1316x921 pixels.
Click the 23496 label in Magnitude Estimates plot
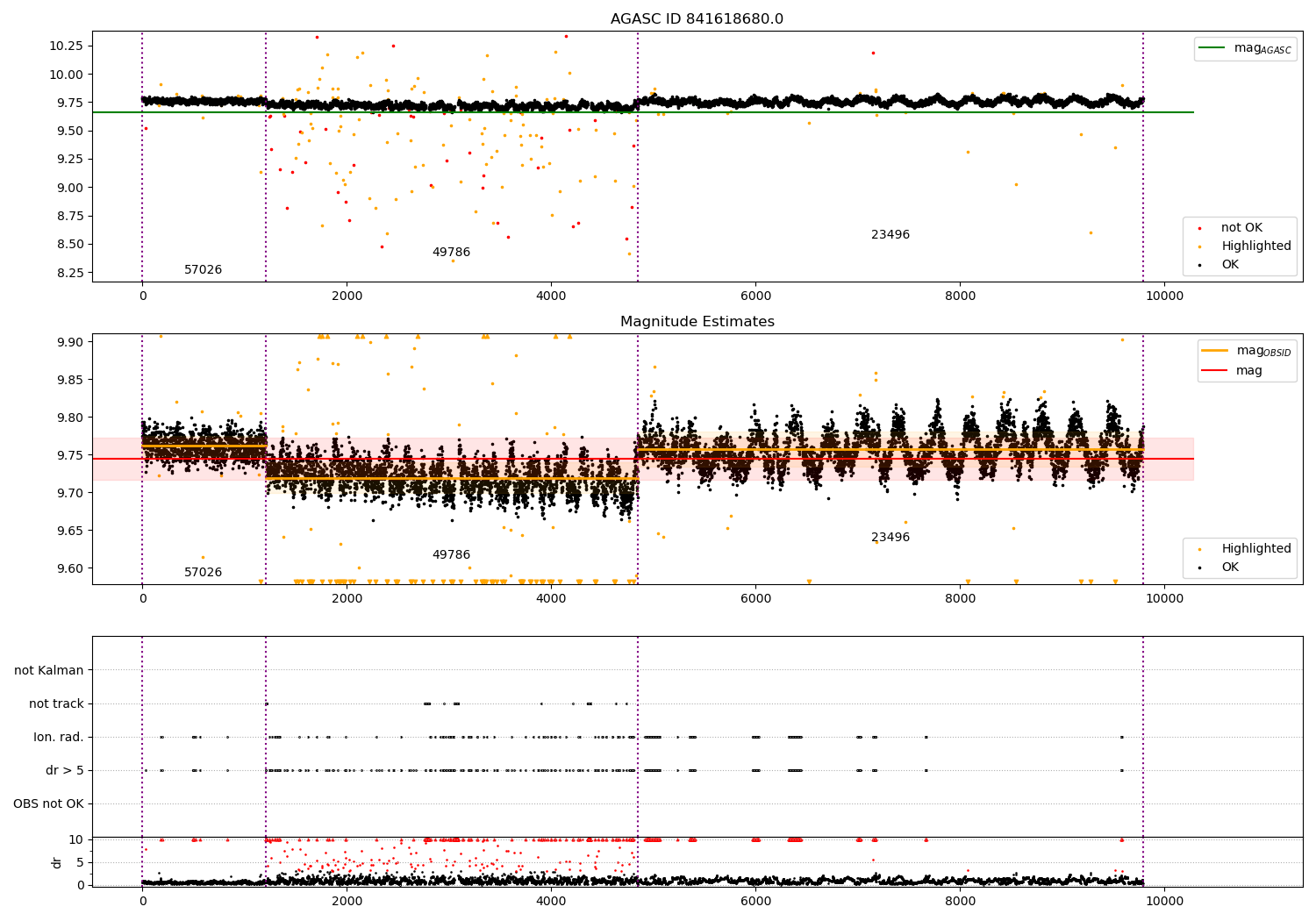[x=890, y=538]
